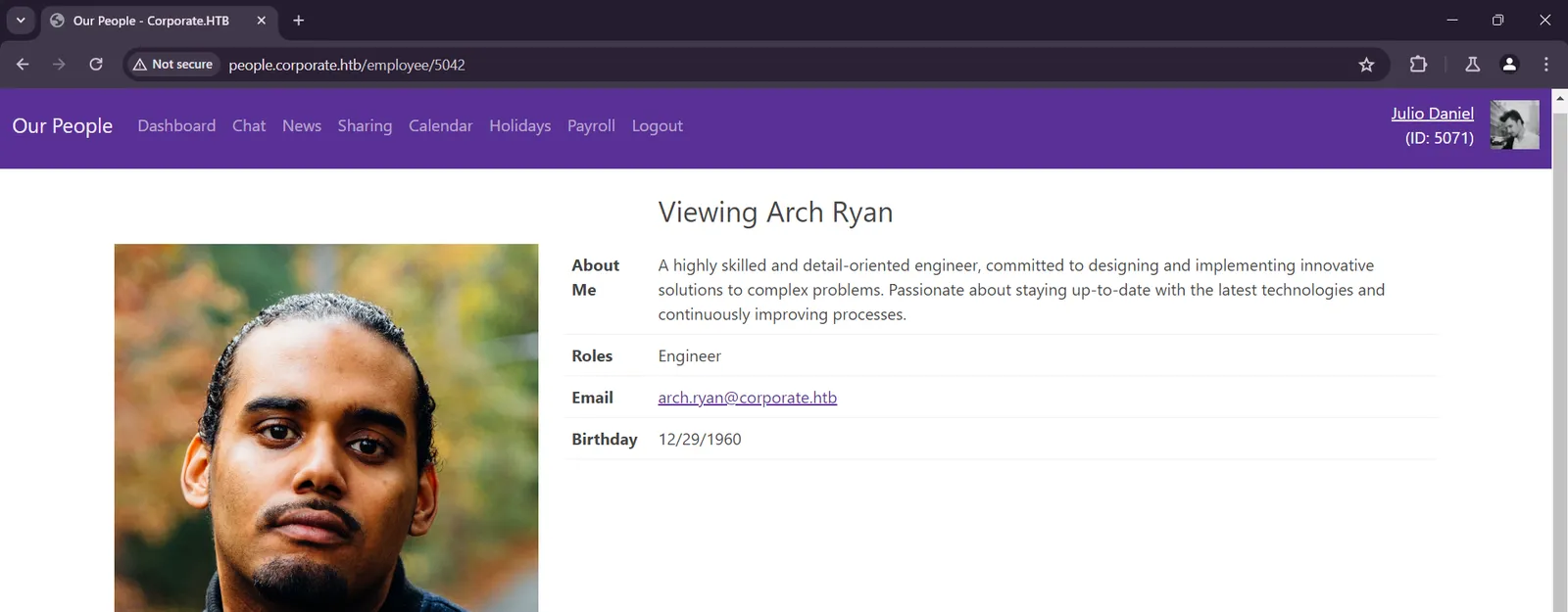Click the browser forward arrow

59,65
